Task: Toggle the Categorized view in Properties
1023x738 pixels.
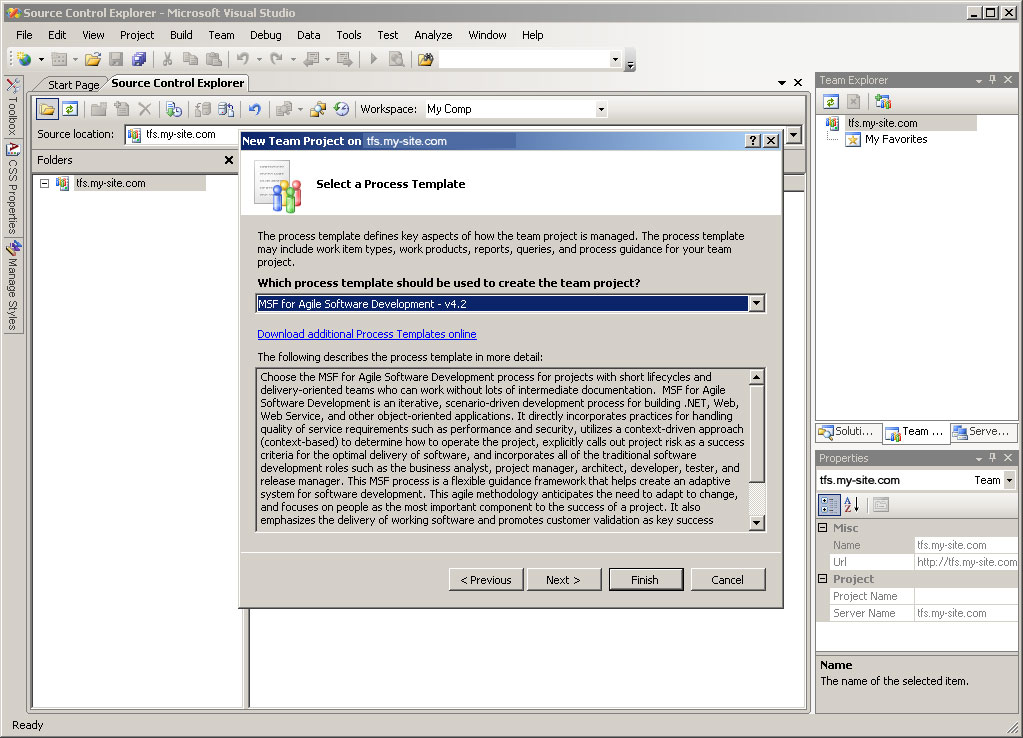Action: 829,504
